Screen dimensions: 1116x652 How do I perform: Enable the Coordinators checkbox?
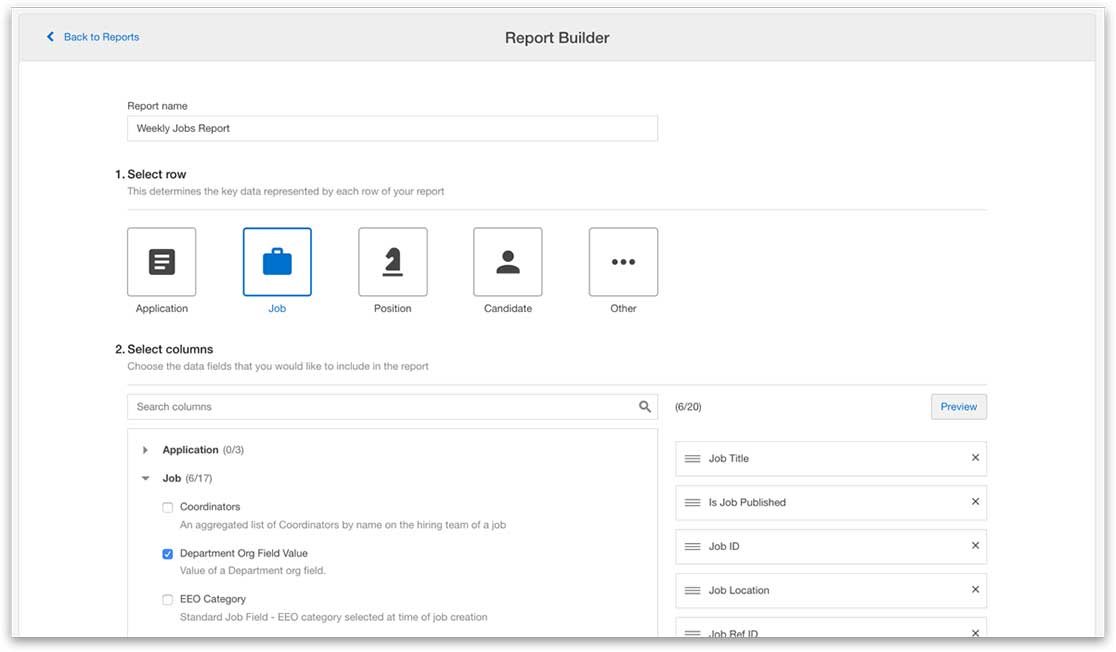click(x=168, y=508)
